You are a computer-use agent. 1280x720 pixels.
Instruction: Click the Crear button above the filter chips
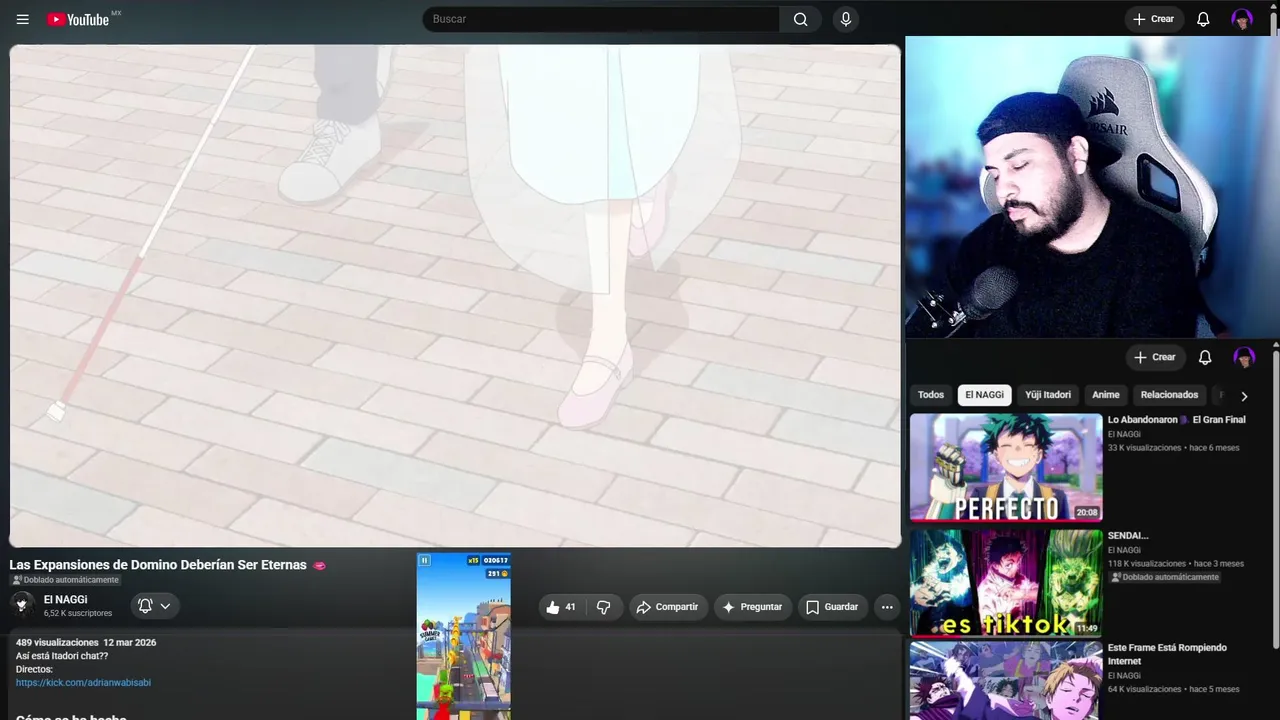pos(1155,357)
